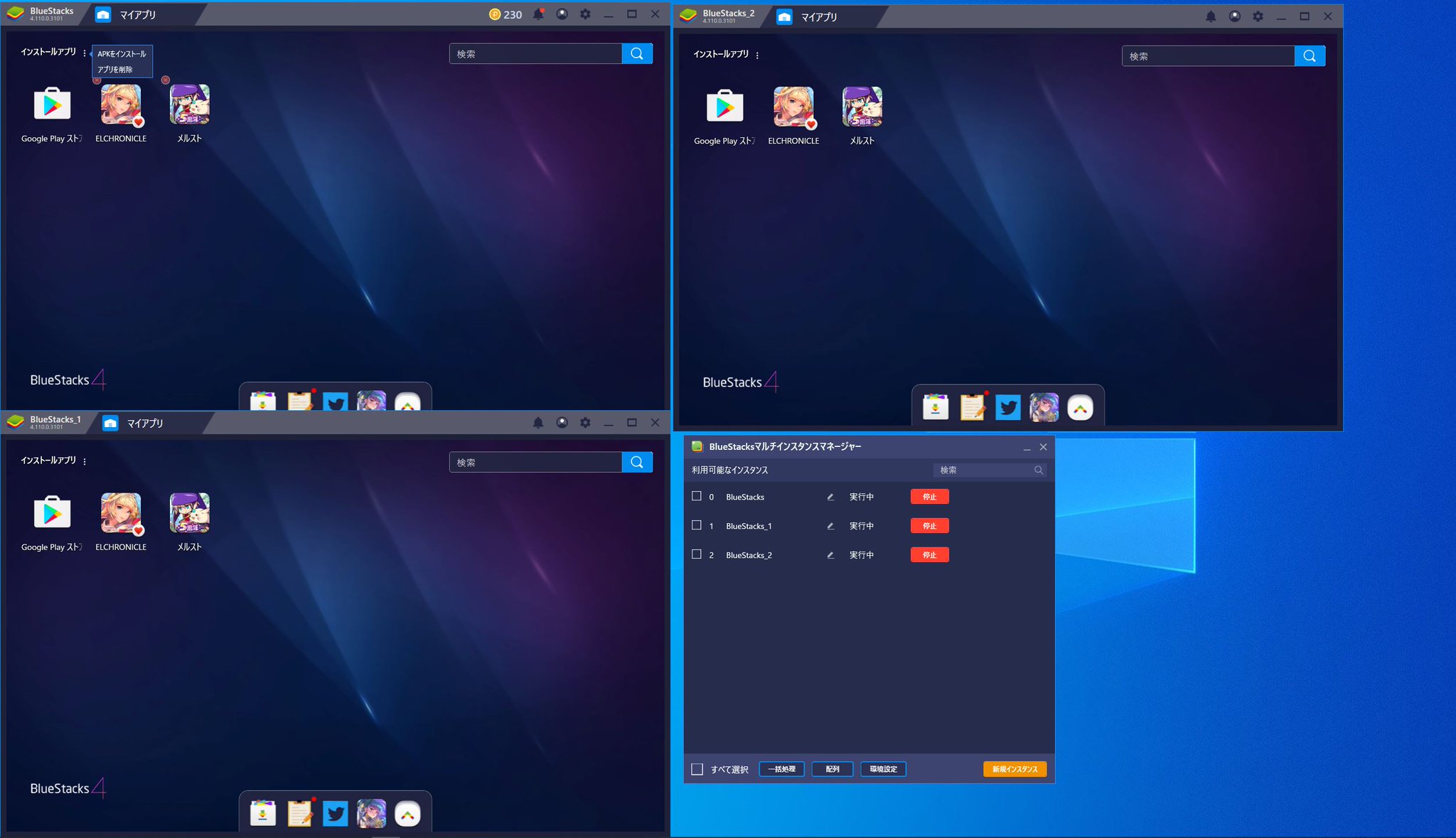Image resolution: width=1456 pixels, height=838 pixels.
Task: Click pencil rename icon for BlueStacks_1 instance
Action: coord(830,526)
